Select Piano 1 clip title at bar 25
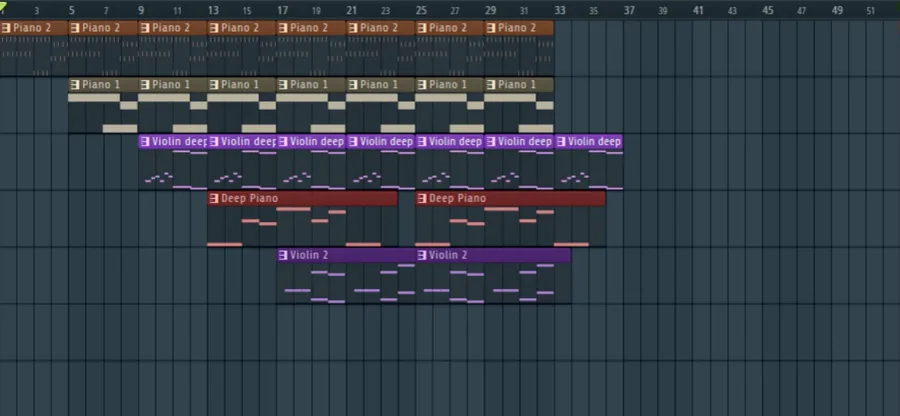This screenshot has width=900, height=416. click(448, 85)
